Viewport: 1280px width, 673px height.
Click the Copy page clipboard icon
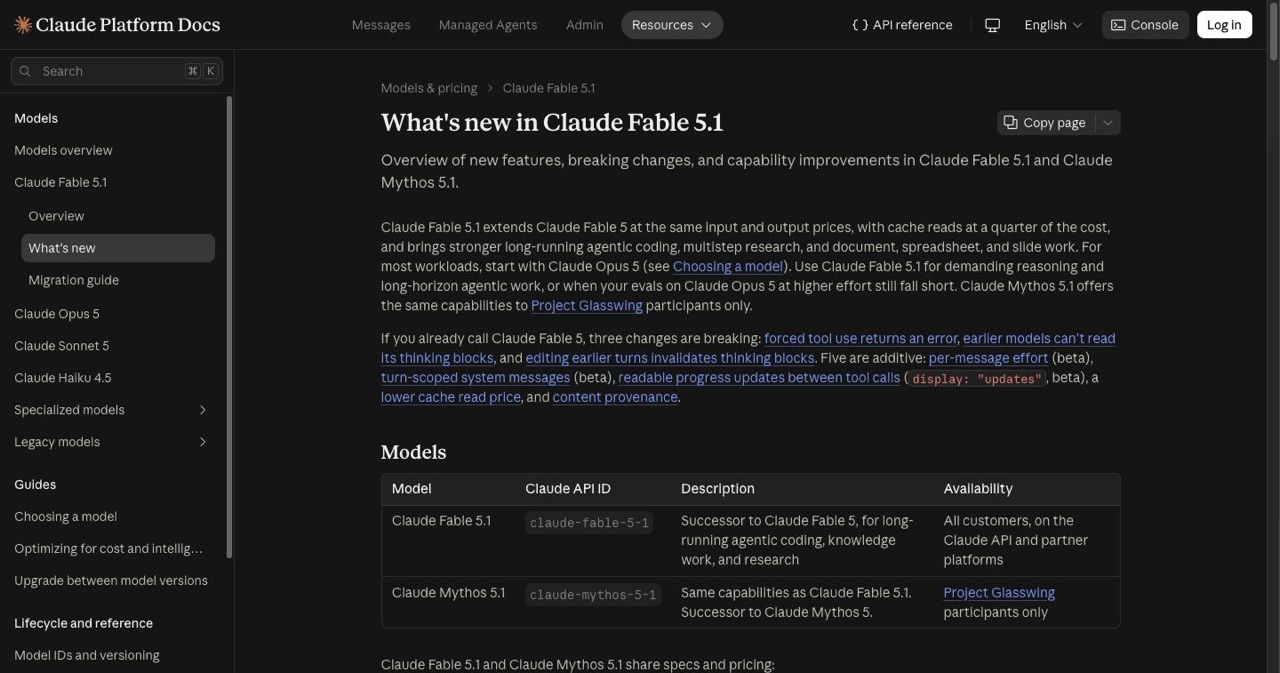pyautogui.click(x=1011, y=122)
